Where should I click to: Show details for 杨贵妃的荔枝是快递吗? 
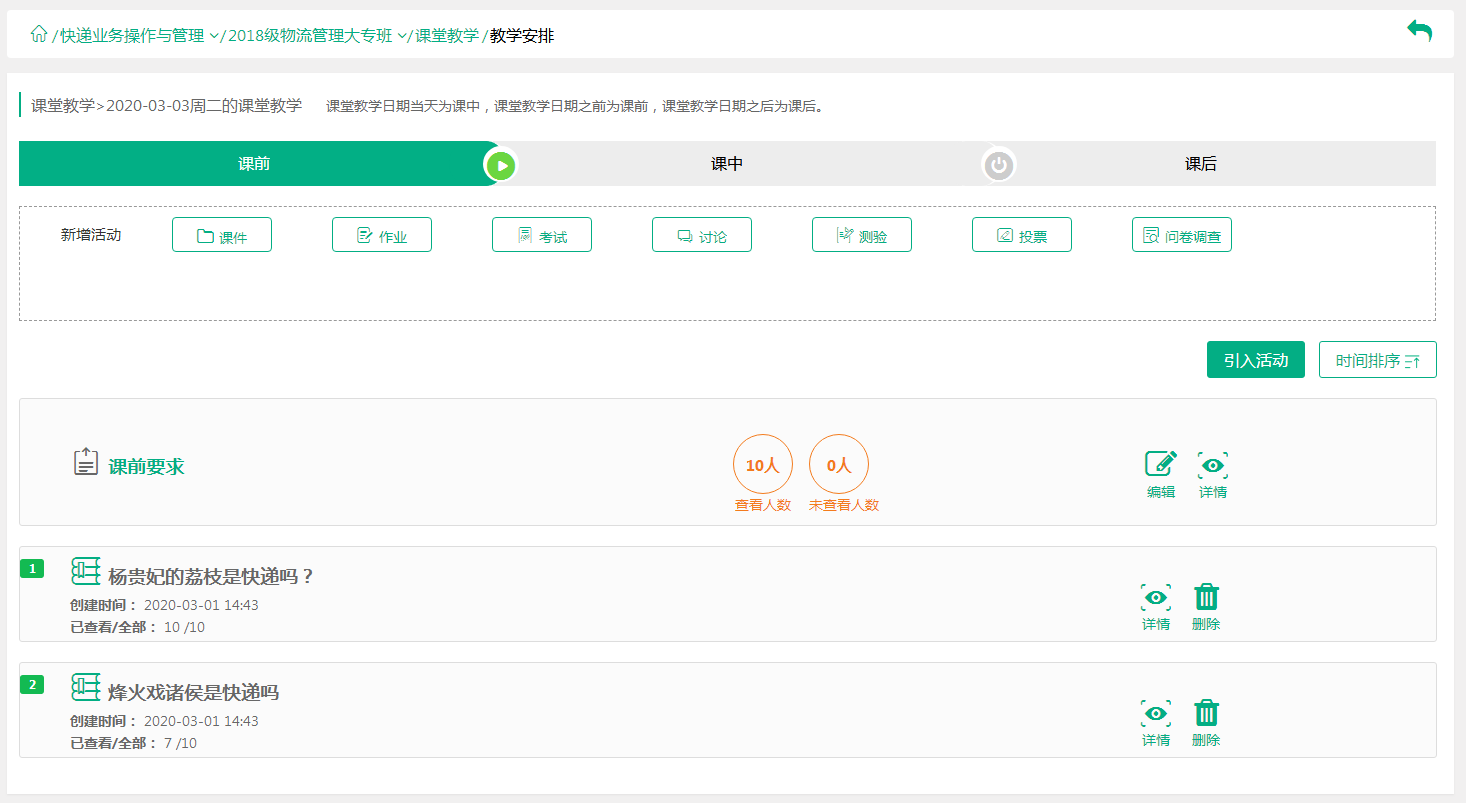click(x=1156, y=598)
